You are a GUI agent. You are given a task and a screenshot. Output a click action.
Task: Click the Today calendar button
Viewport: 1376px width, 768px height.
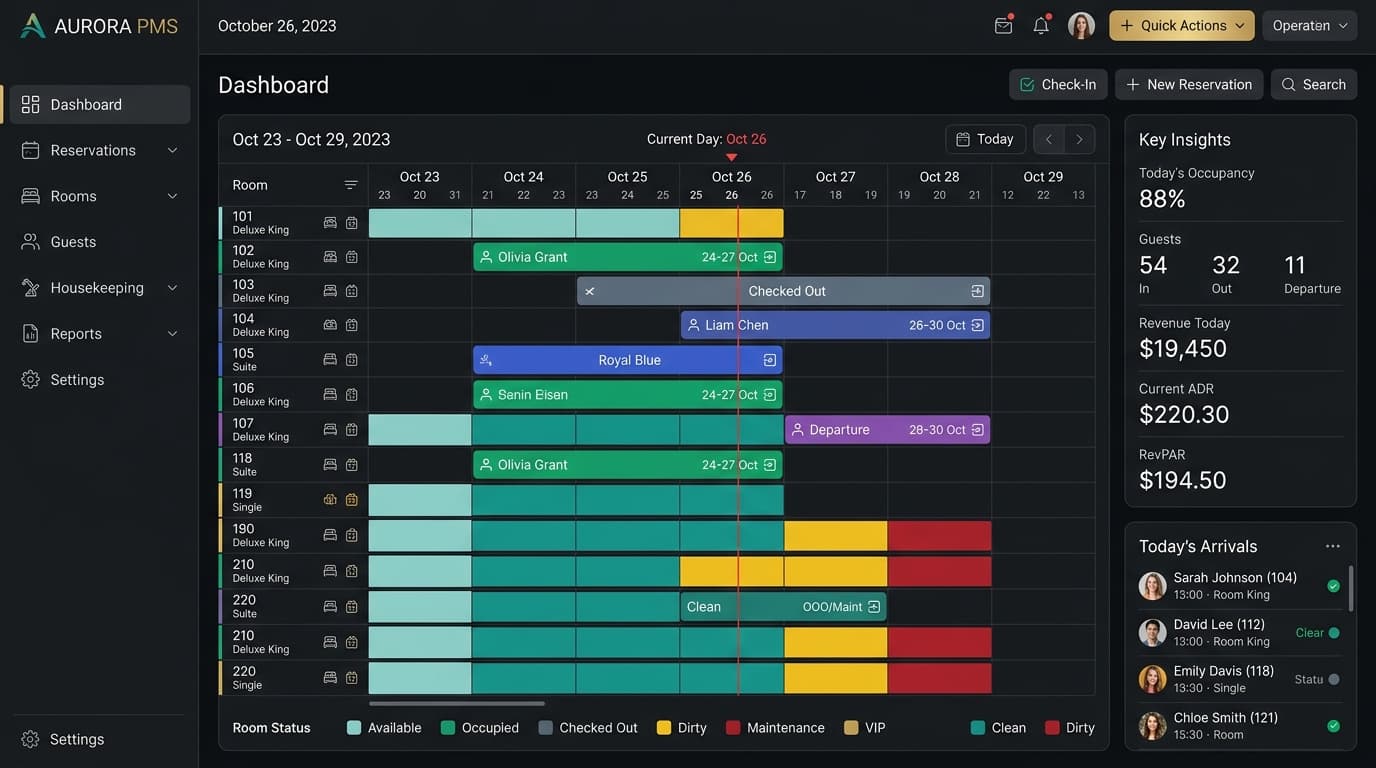tap(985, 139)
